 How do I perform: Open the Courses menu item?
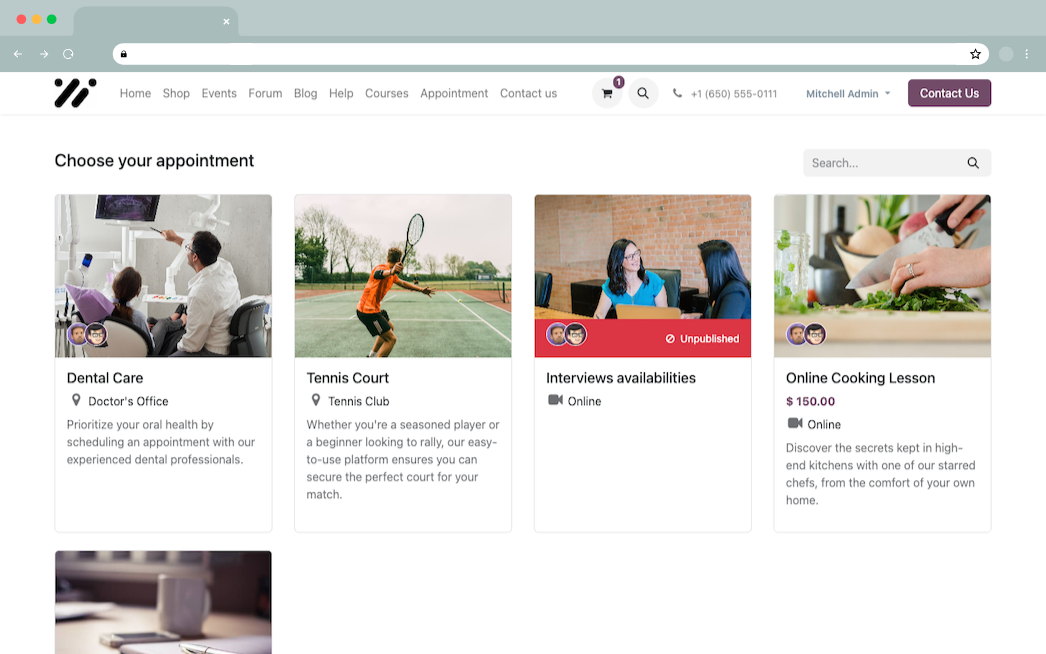386,94
